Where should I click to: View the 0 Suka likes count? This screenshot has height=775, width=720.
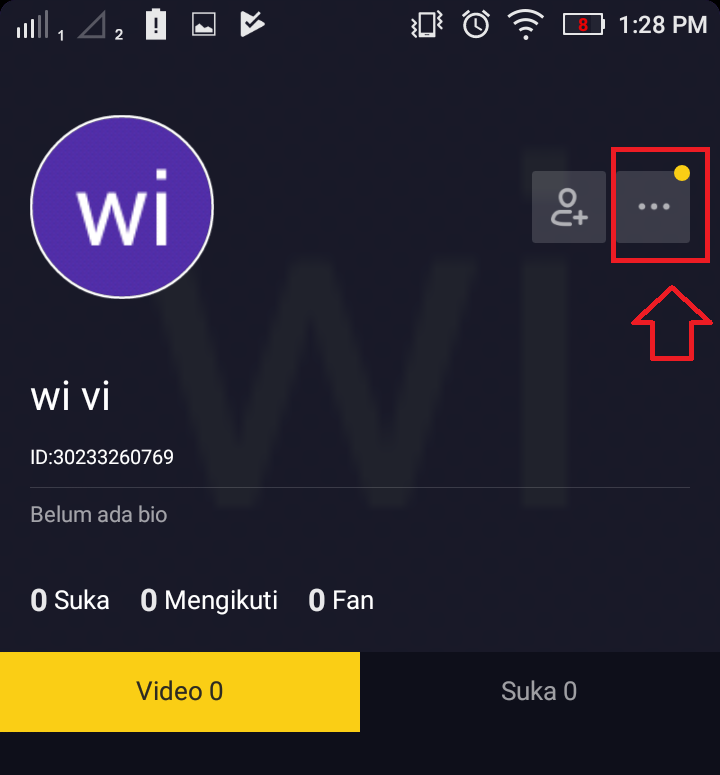click(x=70, y=601)
